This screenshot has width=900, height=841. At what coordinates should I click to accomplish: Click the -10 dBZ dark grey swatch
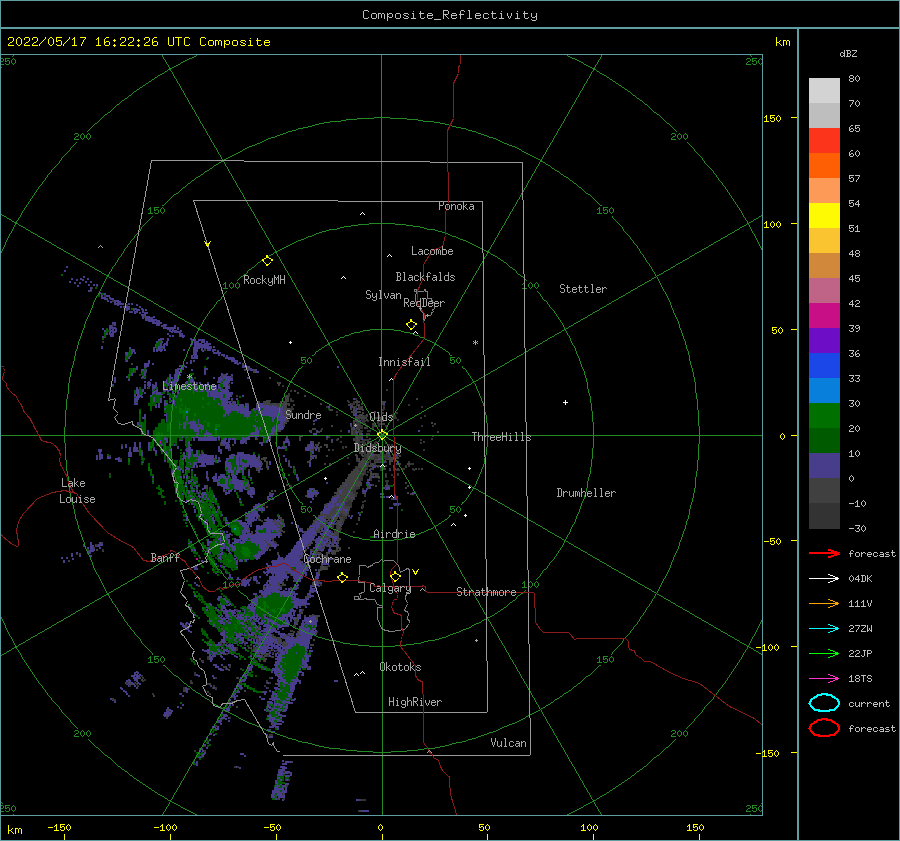pyautogui.click(x=824, y=516)
